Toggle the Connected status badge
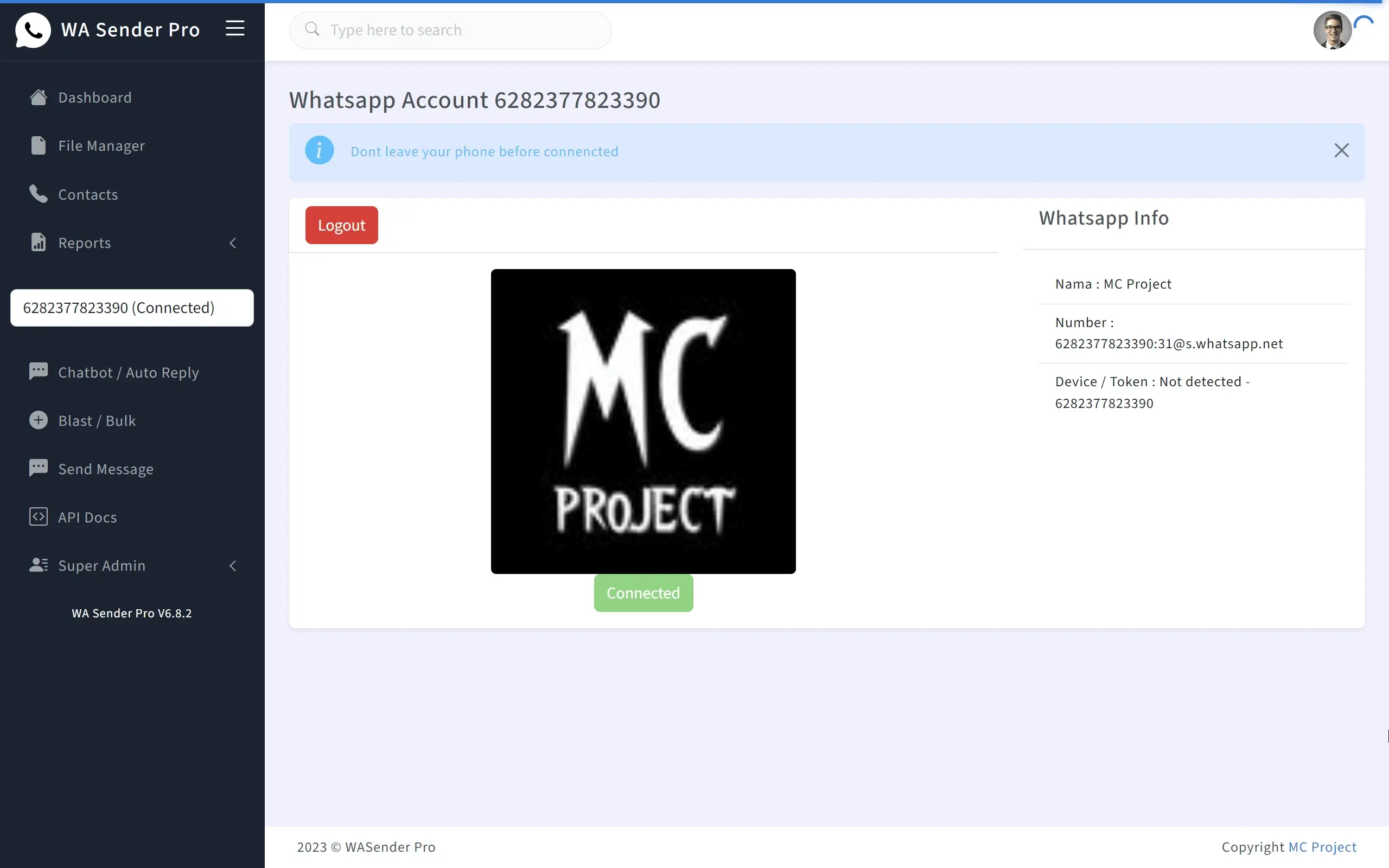 pyautogui.click(x=643, y=593)
